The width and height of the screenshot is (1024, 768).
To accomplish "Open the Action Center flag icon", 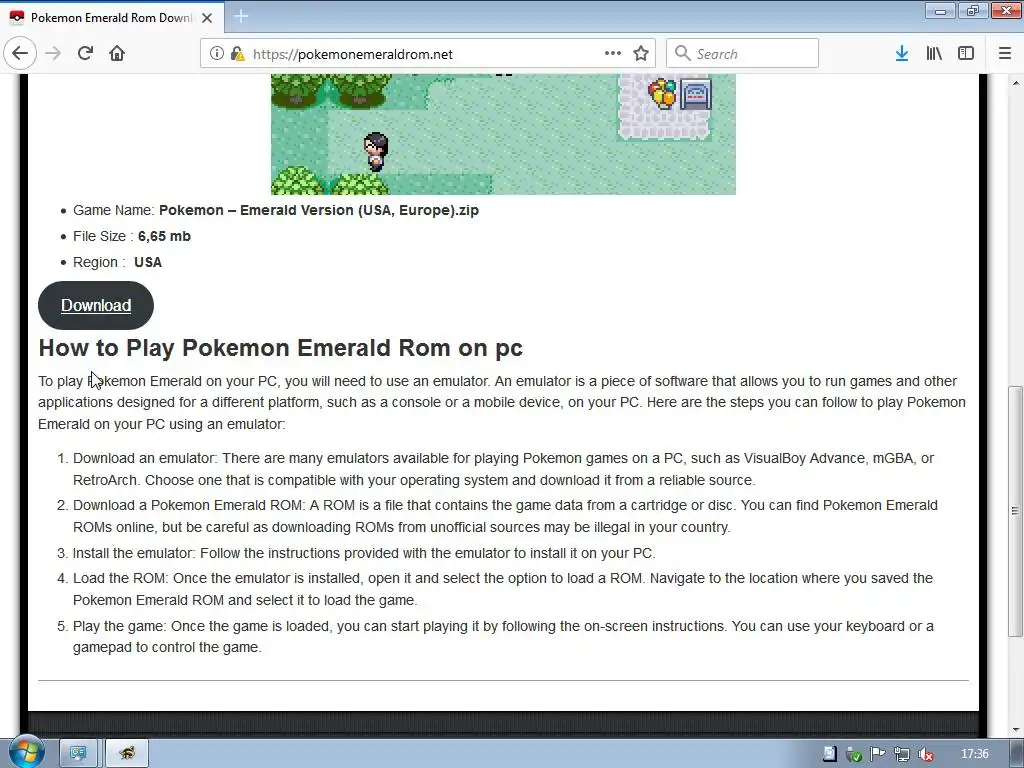I will point(878,754).
